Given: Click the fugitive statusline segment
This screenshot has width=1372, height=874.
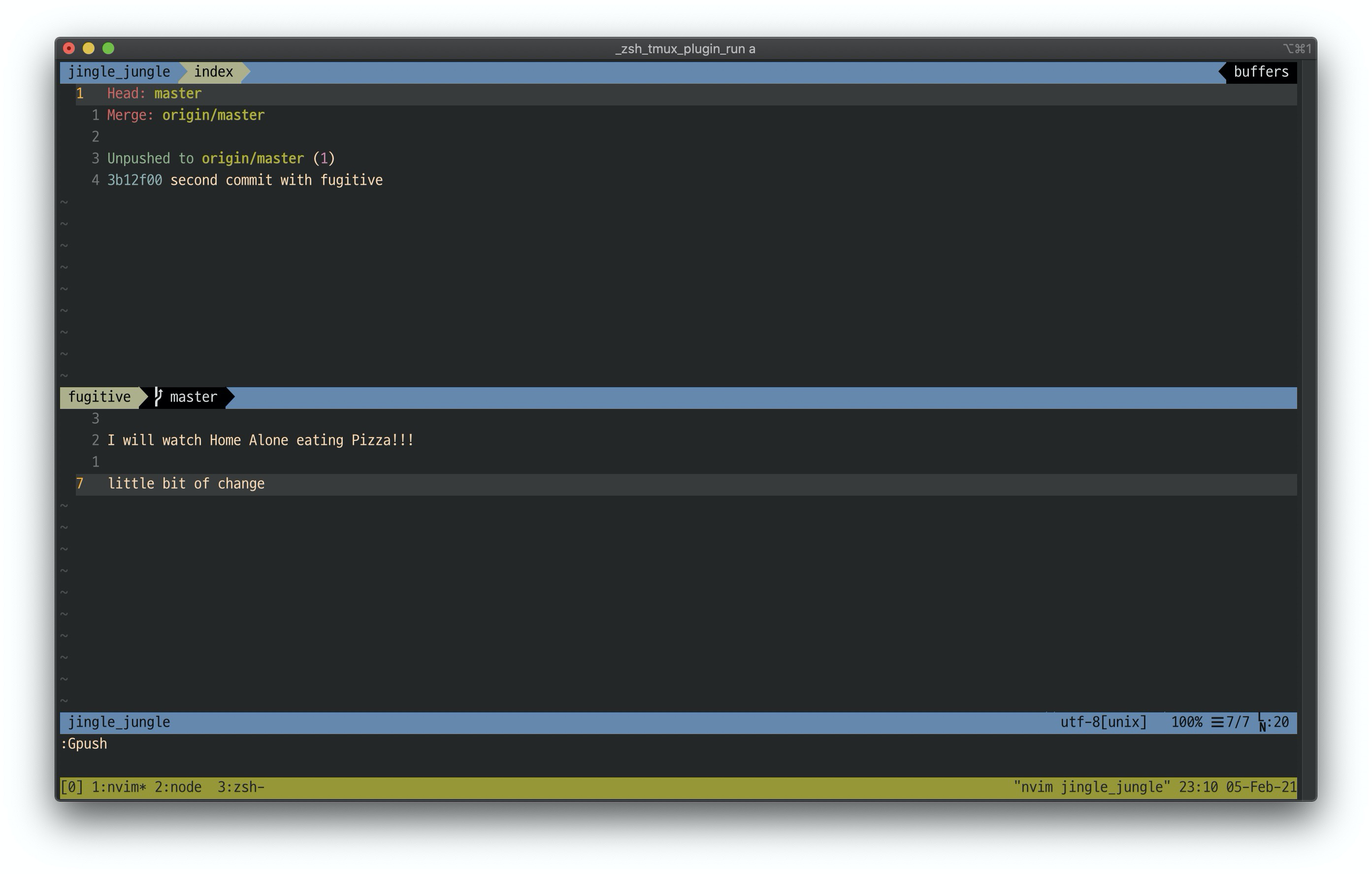Looking at the screenshot, I should pos(99,398).
